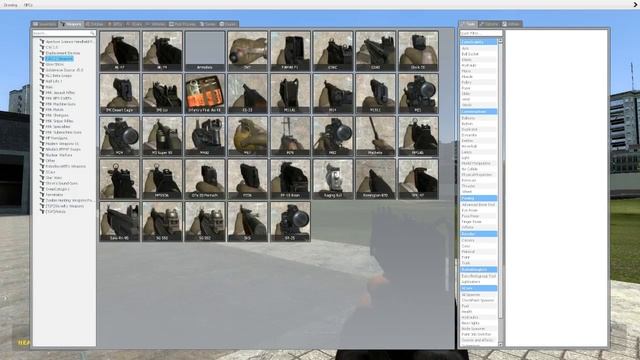Collapse the Construction tool category header
Image resolution: width=640 pixels, height=360 pixels.
tap(478, 111)
